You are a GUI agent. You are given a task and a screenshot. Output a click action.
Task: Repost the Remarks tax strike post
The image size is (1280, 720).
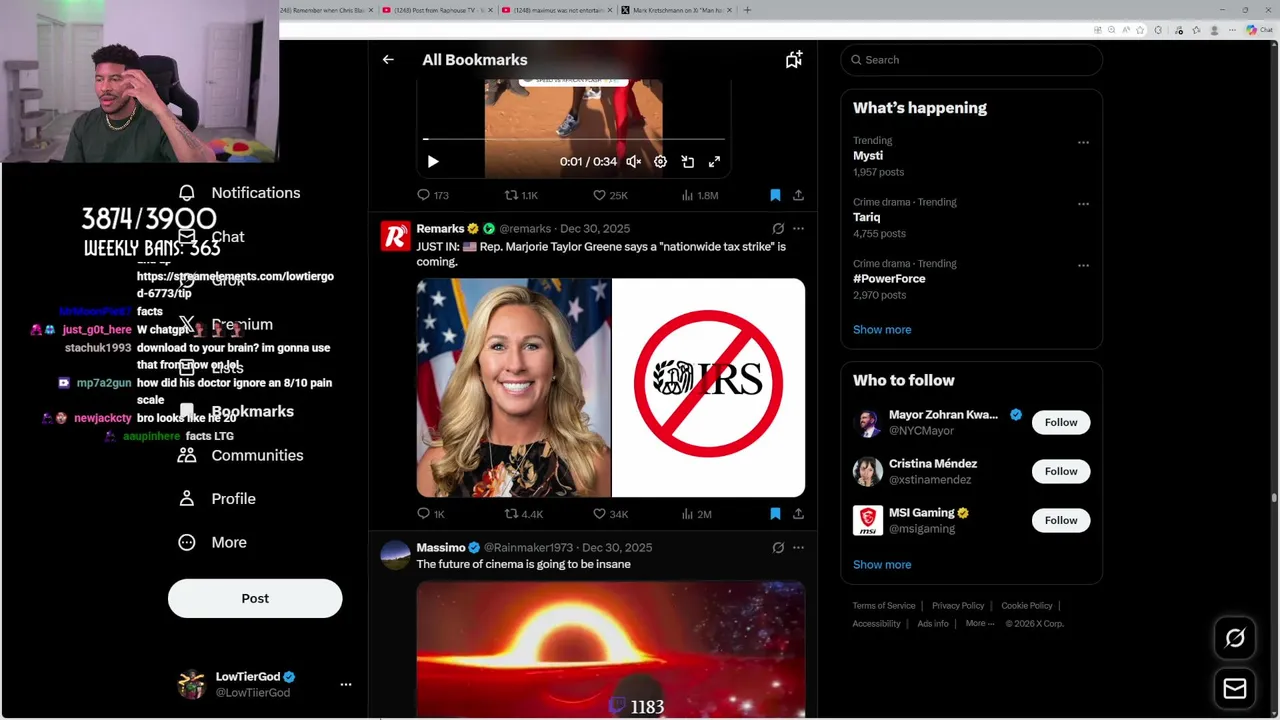[x=523, y=514]
